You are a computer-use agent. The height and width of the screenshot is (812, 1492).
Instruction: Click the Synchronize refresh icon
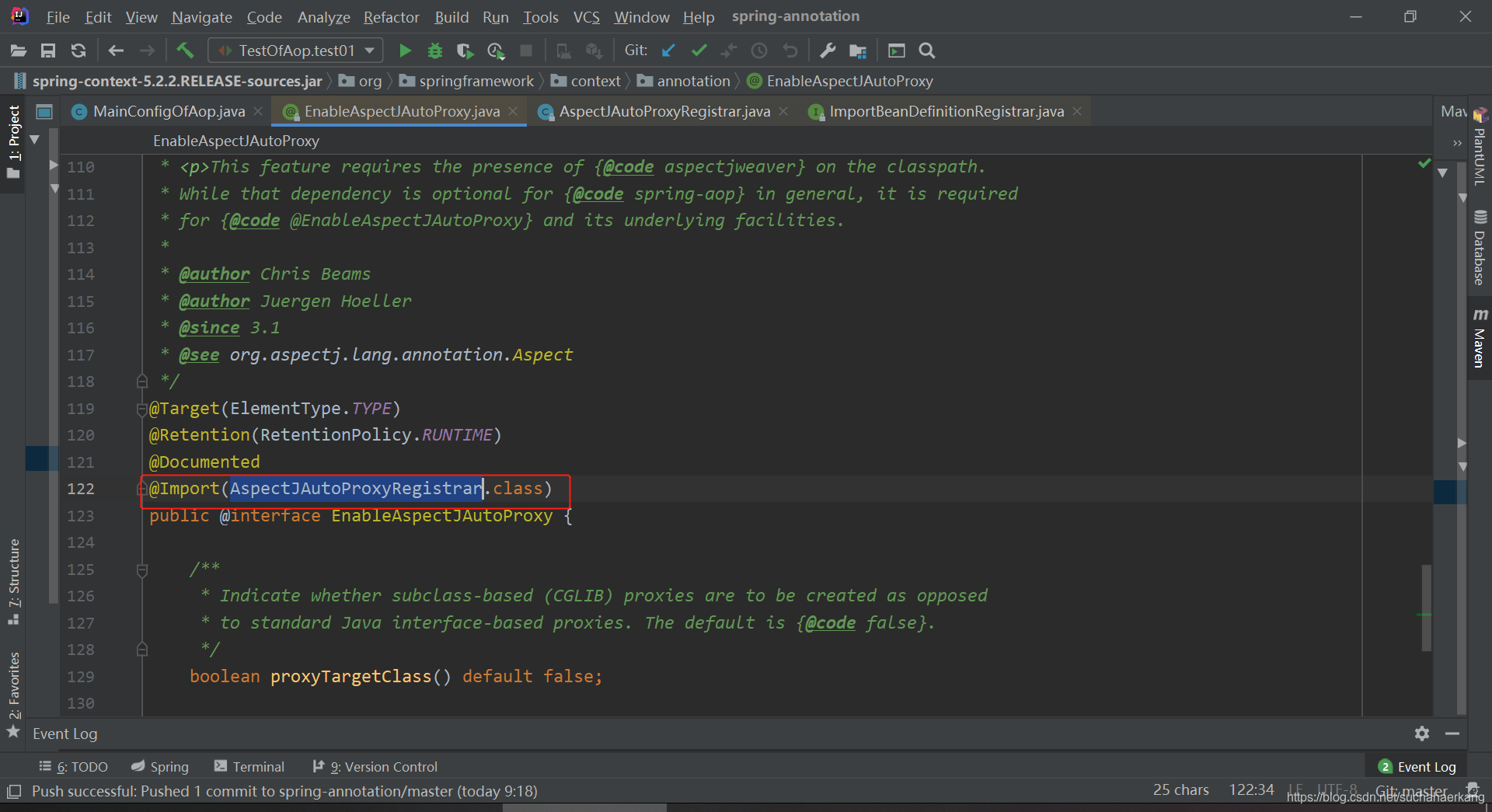(78, 51)
